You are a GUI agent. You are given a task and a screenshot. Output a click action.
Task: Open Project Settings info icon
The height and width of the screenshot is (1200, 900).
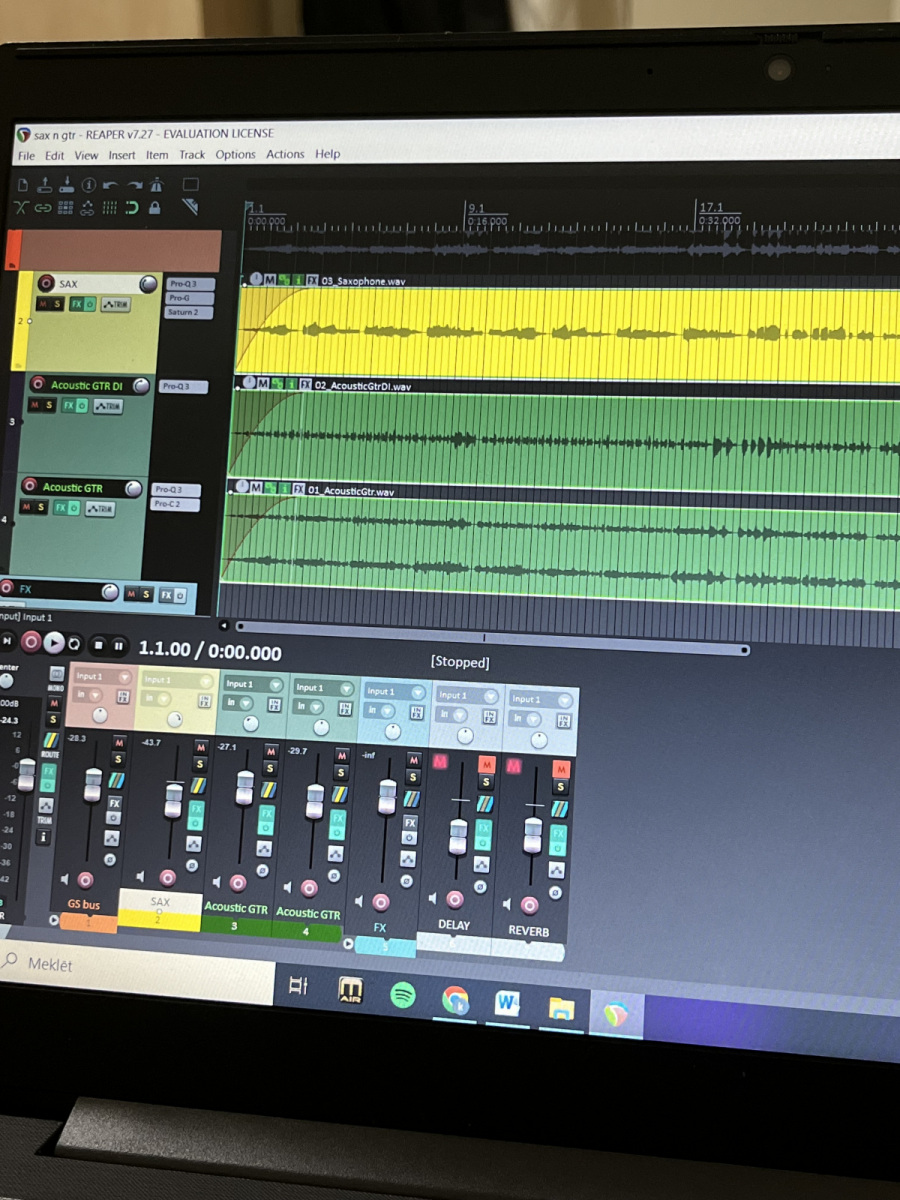[89, 185]
